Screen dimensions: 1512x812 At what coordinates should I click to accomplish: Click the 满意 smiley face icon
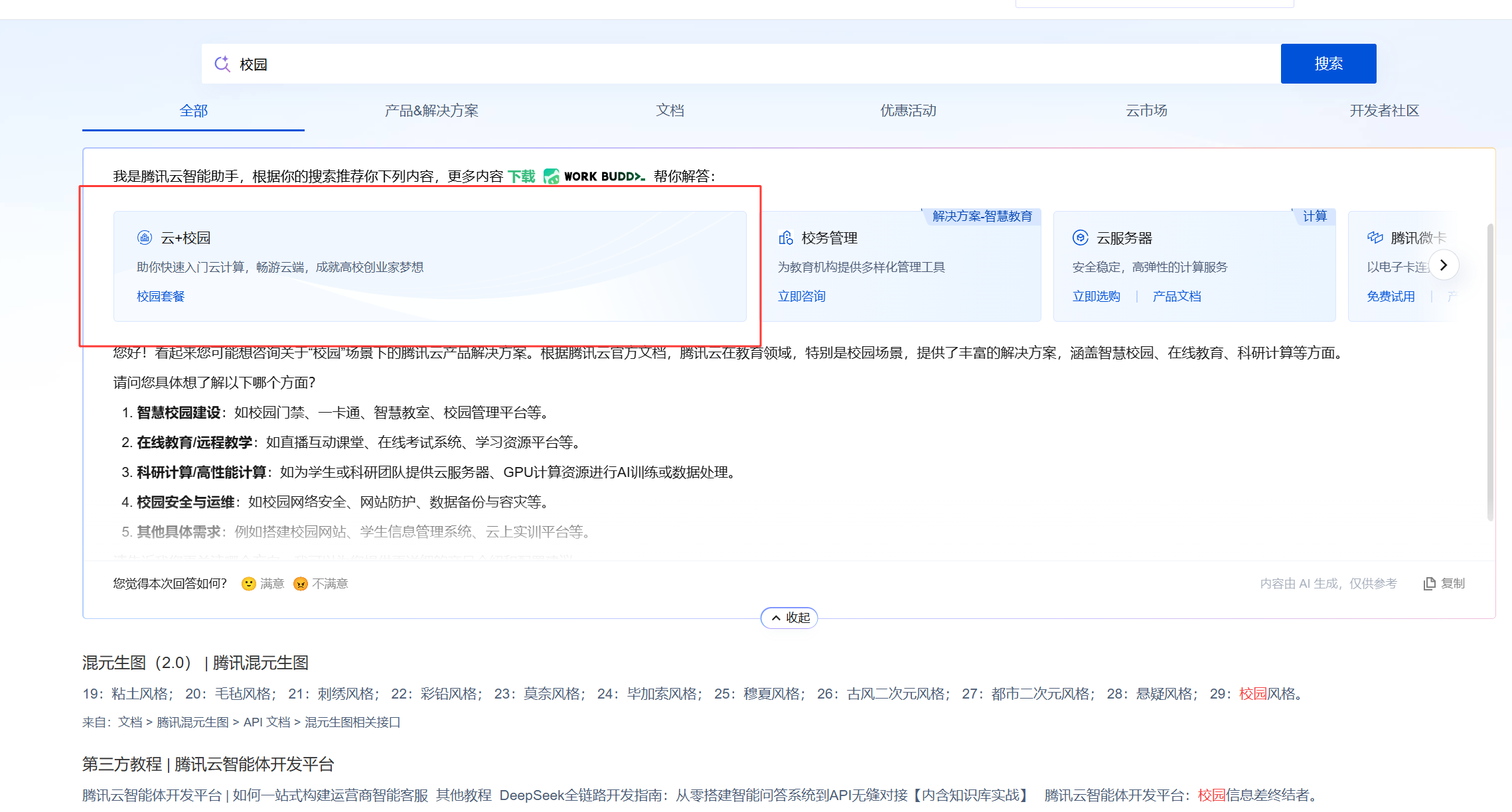(x=249, y=584)
